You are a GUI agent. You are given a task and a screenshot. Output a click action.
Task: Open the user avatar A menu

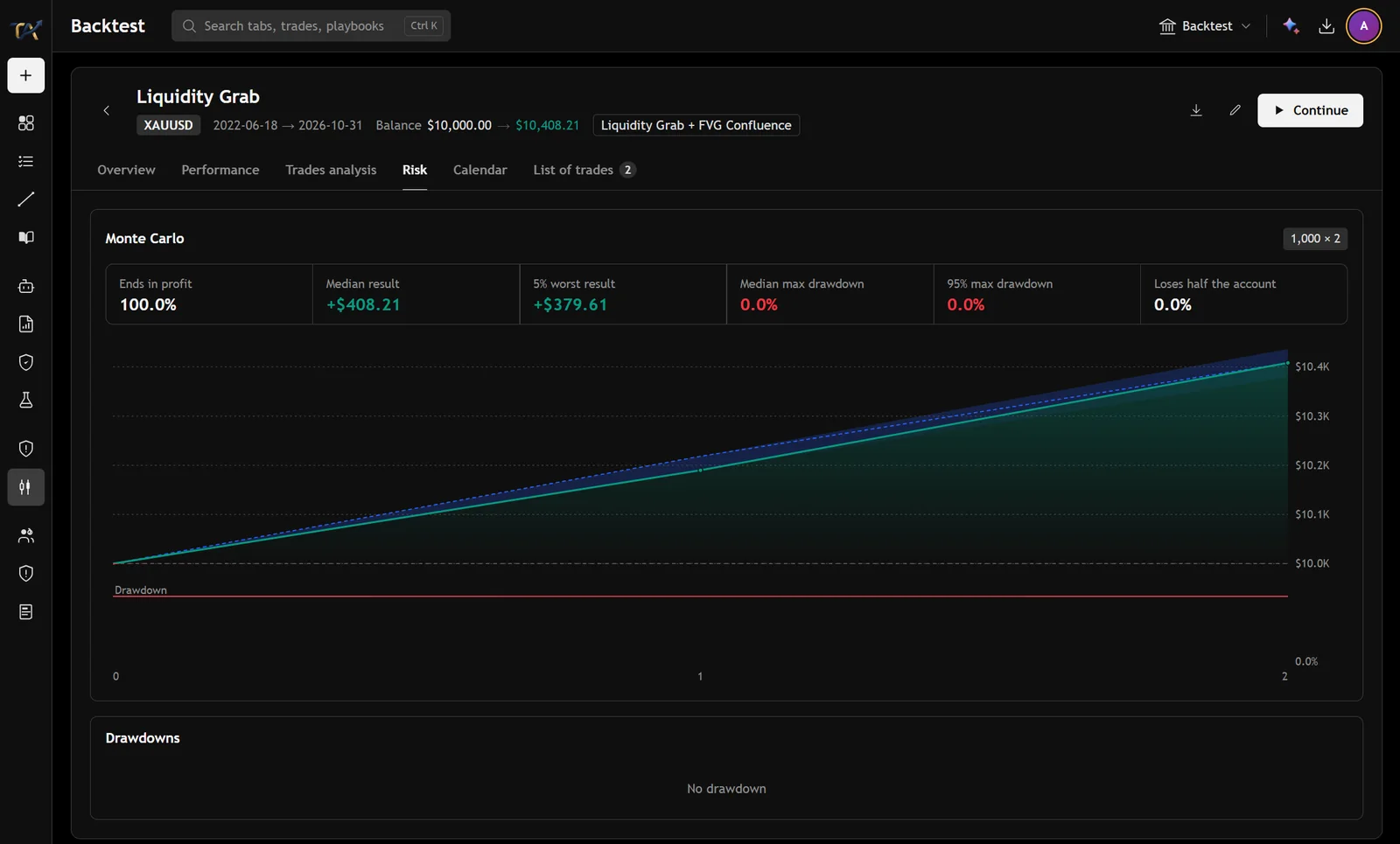pyautogui.click(x=1363, y=26)
